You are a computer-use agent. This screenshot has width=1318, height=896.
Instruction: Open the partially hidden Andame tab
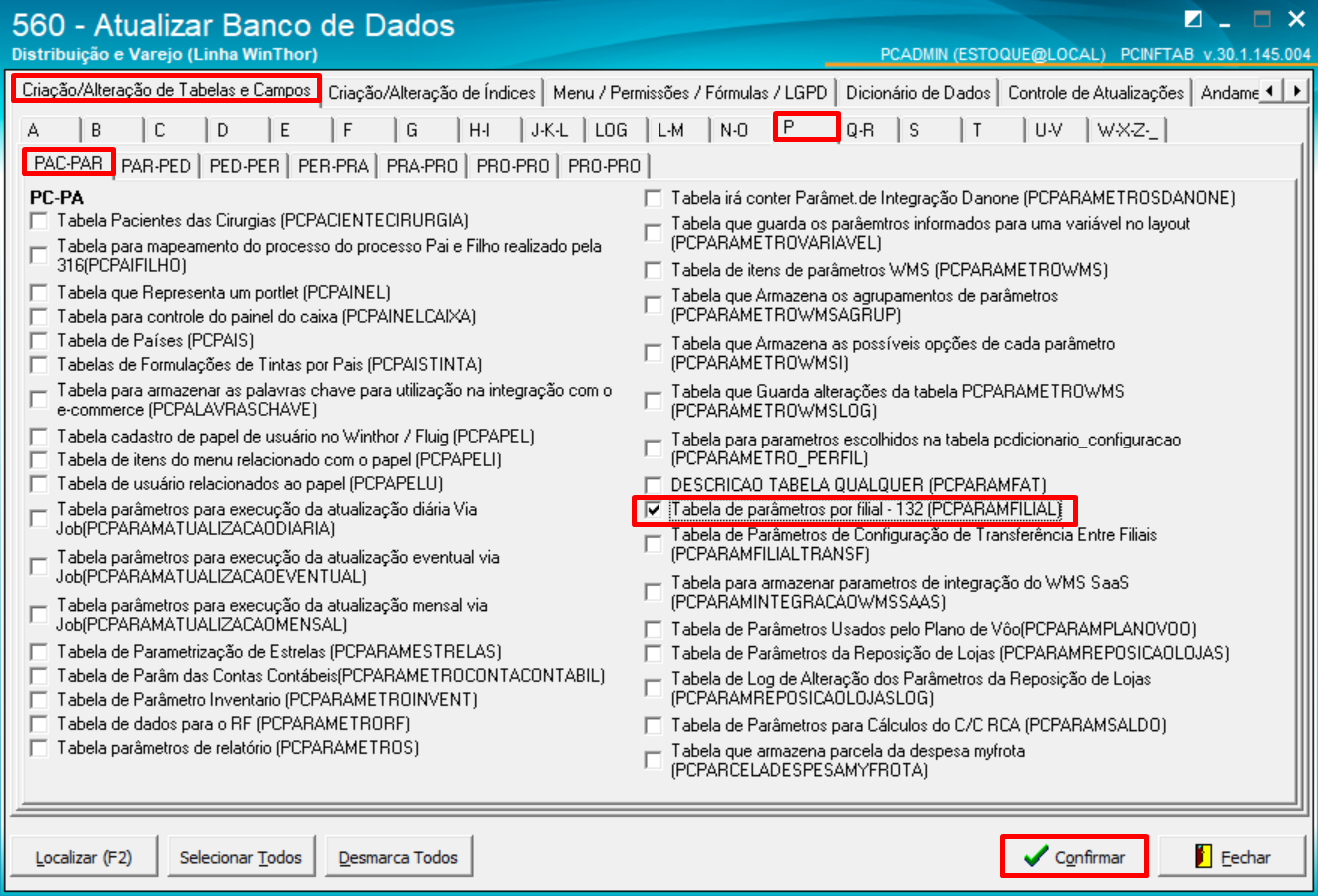click(x=1229, y=93)
